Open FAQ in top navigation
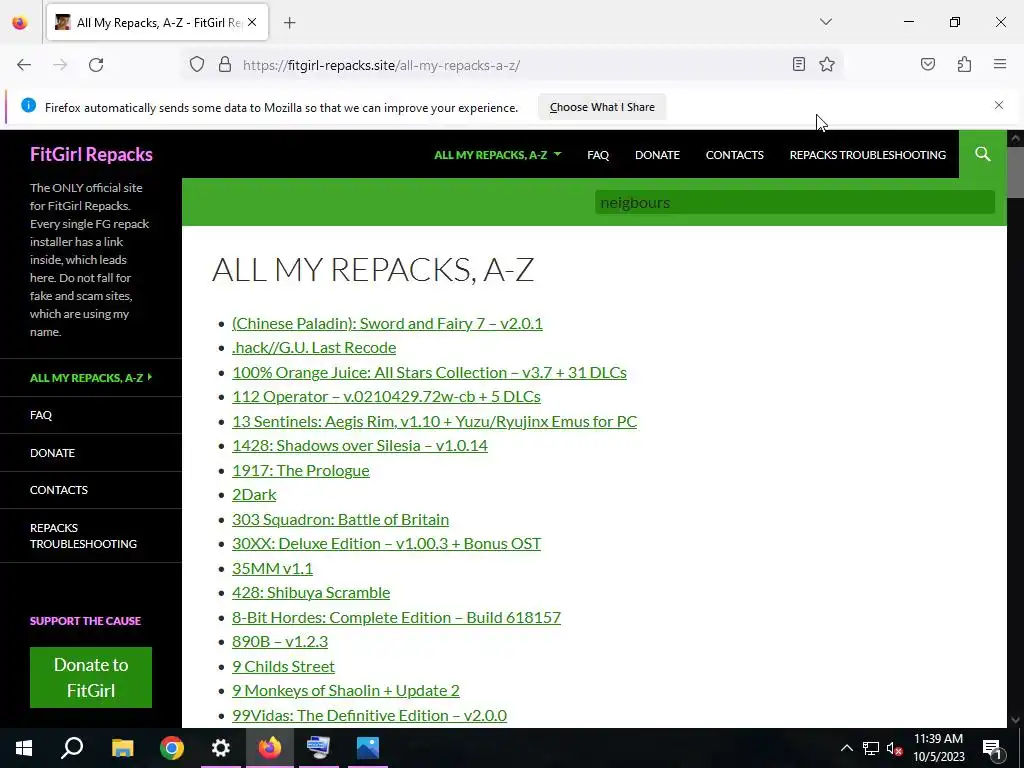Image resolution: width=1024 pixels, height=768 pixels. tap(598, 155)
